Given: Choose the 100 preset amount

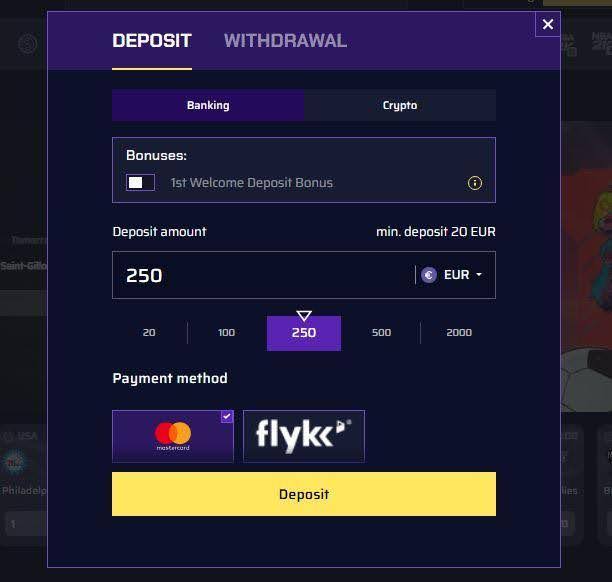Looking at the screenshot, I should 226,333.
